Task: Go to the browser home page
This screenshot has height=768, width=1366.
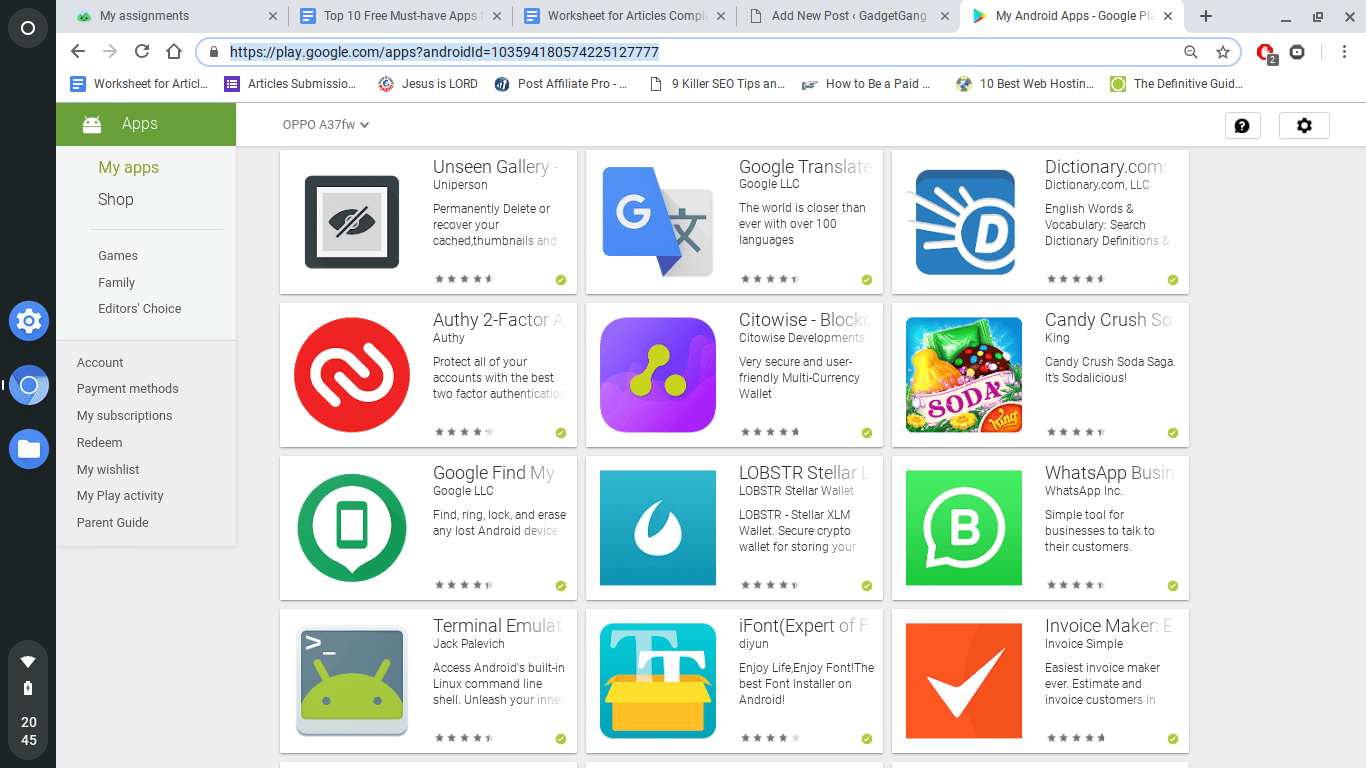Action: click(x=174, y=52)
